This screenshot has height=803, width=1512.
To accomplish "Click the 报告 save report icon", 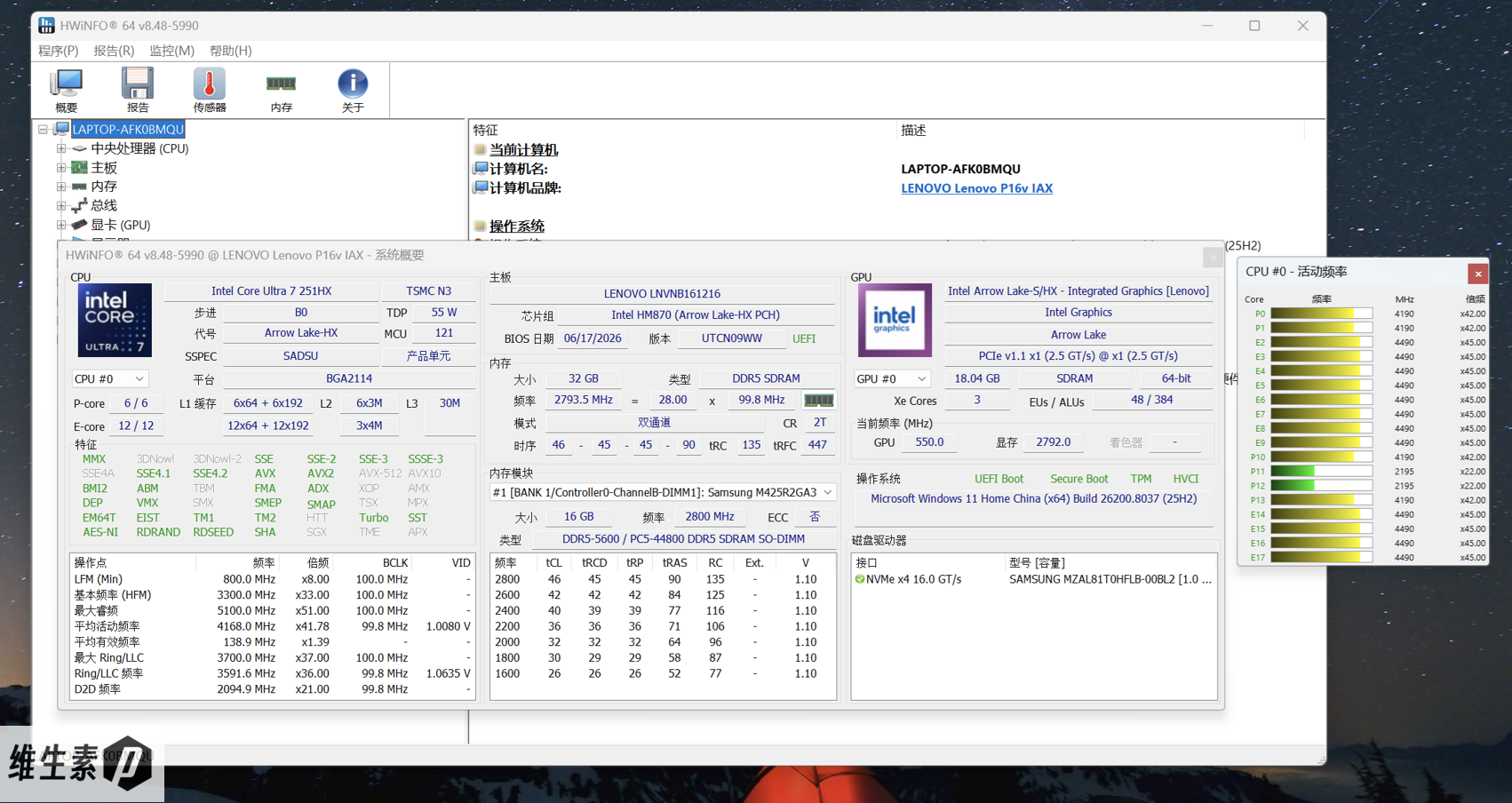I will pyautogui.click(x=138, y=91).
